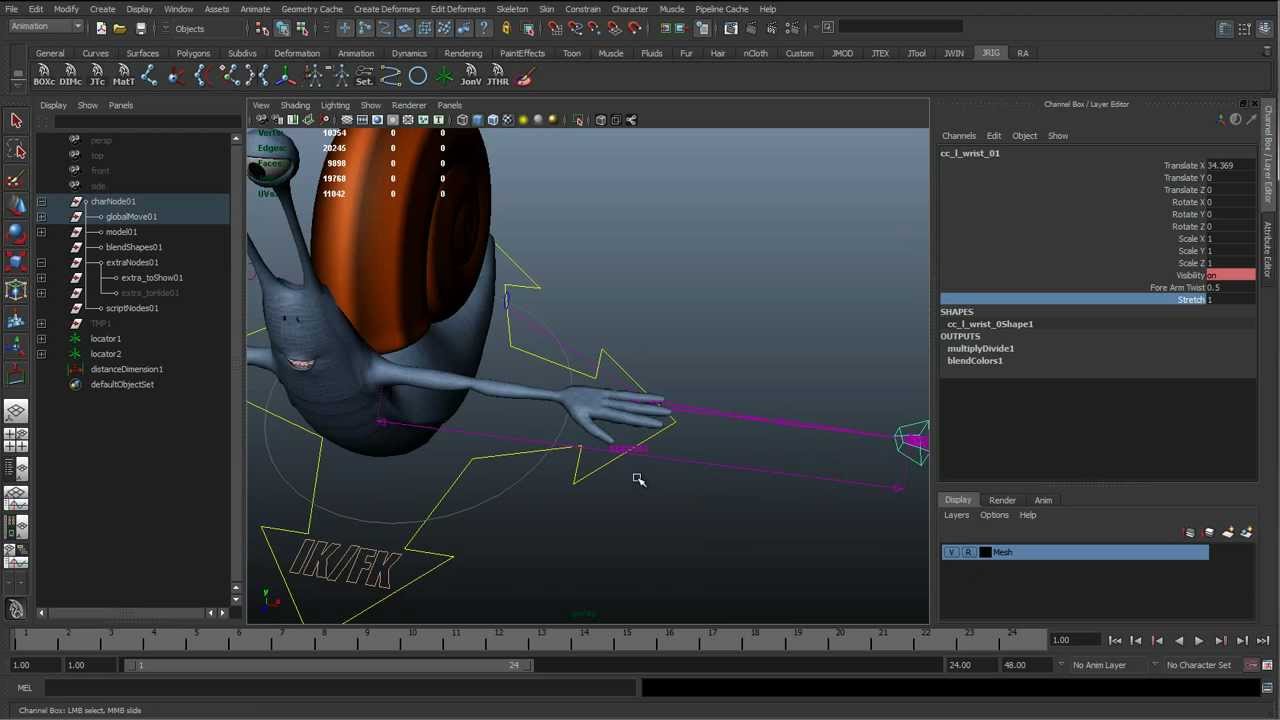The image size is (1280, 720).
Task: Play the animation forwards
Action: coord(1199,641)
